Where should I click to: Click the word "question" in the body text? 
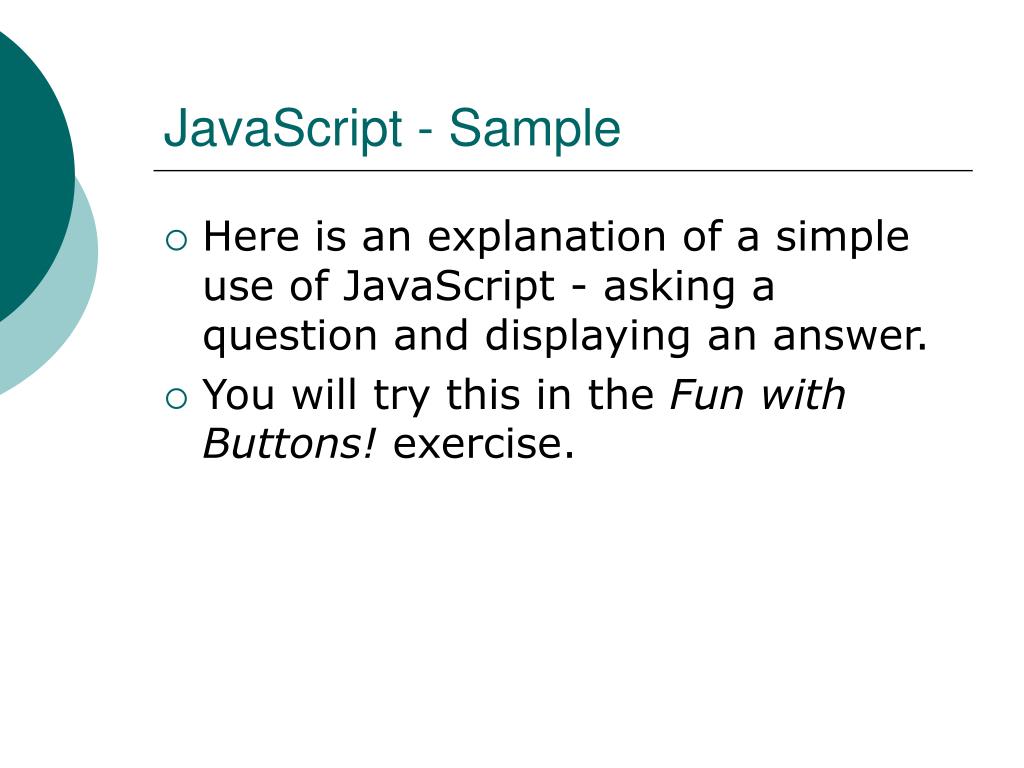click(x=291, y=338)
